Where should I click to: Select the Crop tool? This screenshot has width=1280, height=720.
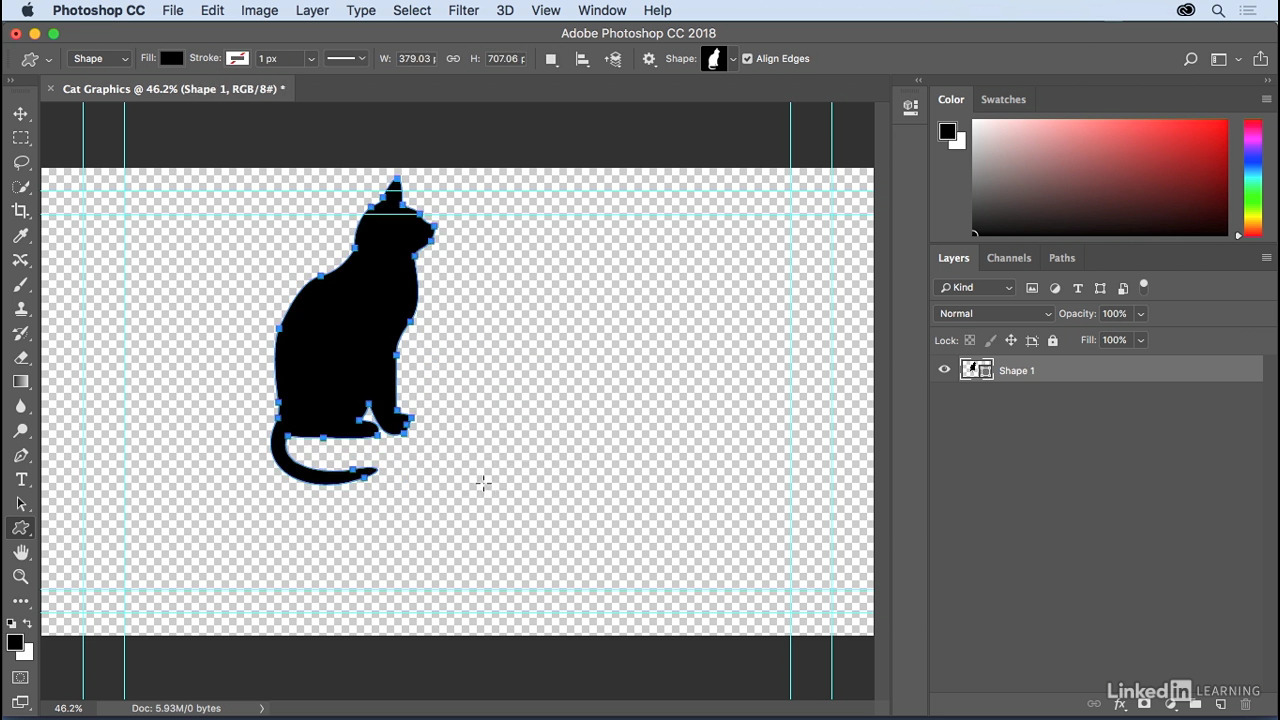coord(21,211)
